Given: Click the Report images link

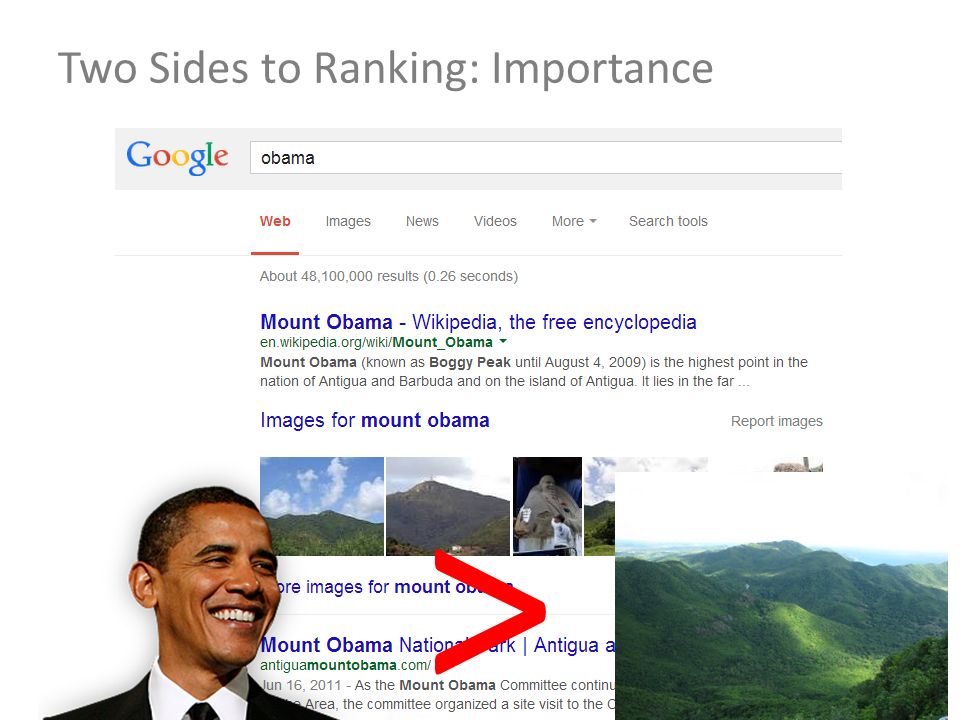Looking at the screenshot, I should pos(776,421).
